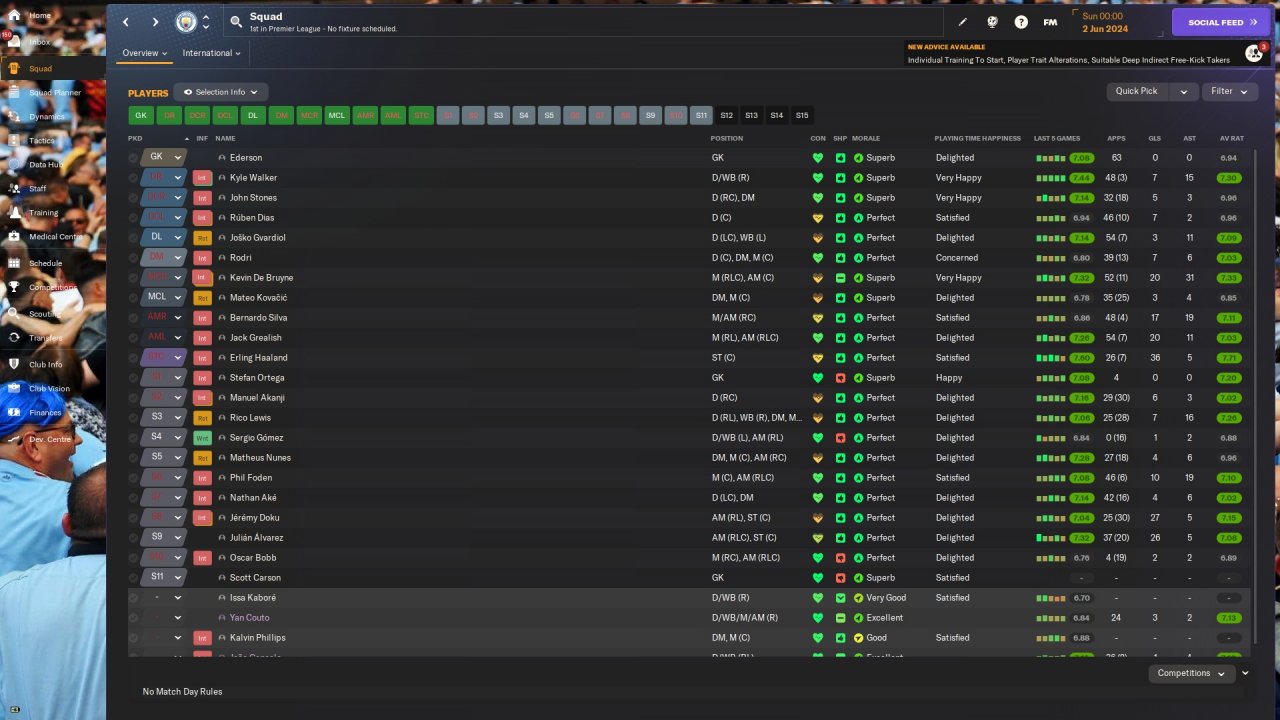Go forward with the right arrow
The width and height of the screenshot is (1280, 720).
point(155,22)
